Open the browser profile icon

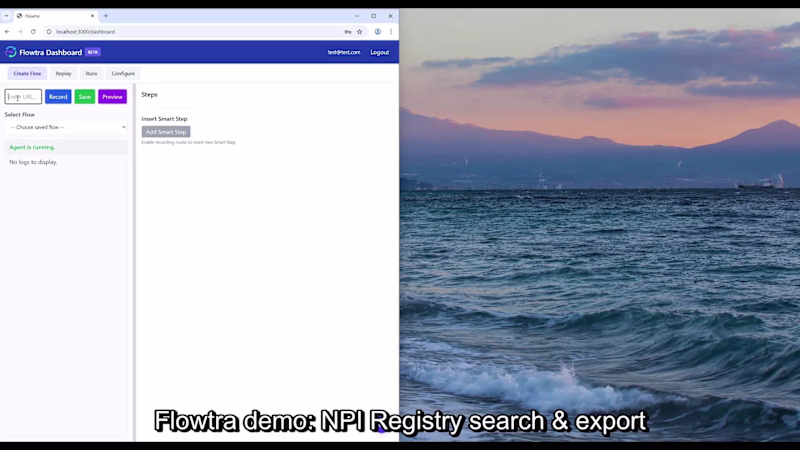tap(378, 32)
